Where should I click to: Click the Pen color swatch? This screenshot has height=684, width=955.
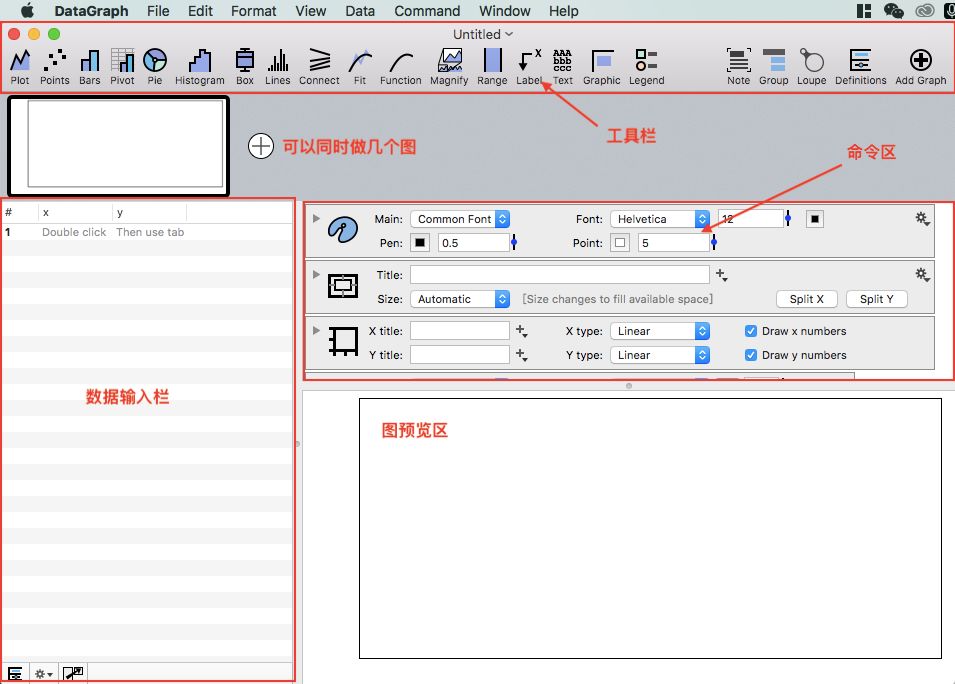tap(420, 242)
